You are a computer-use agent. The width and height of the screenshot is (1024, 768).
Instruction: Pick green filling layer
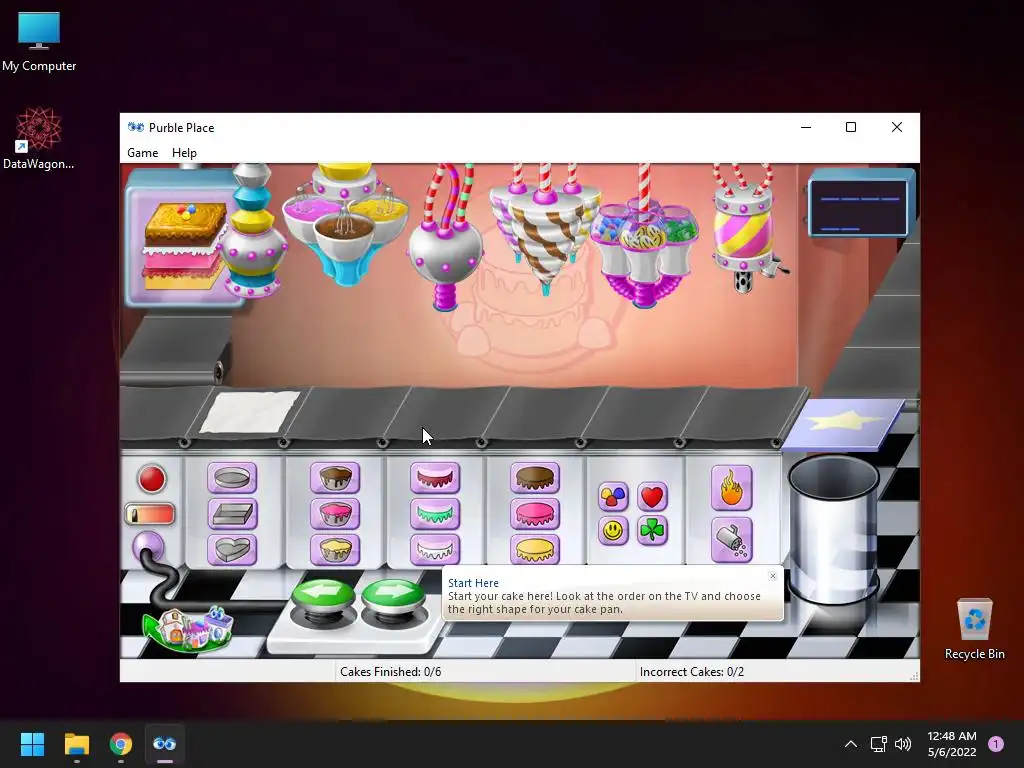pos(435,514)
